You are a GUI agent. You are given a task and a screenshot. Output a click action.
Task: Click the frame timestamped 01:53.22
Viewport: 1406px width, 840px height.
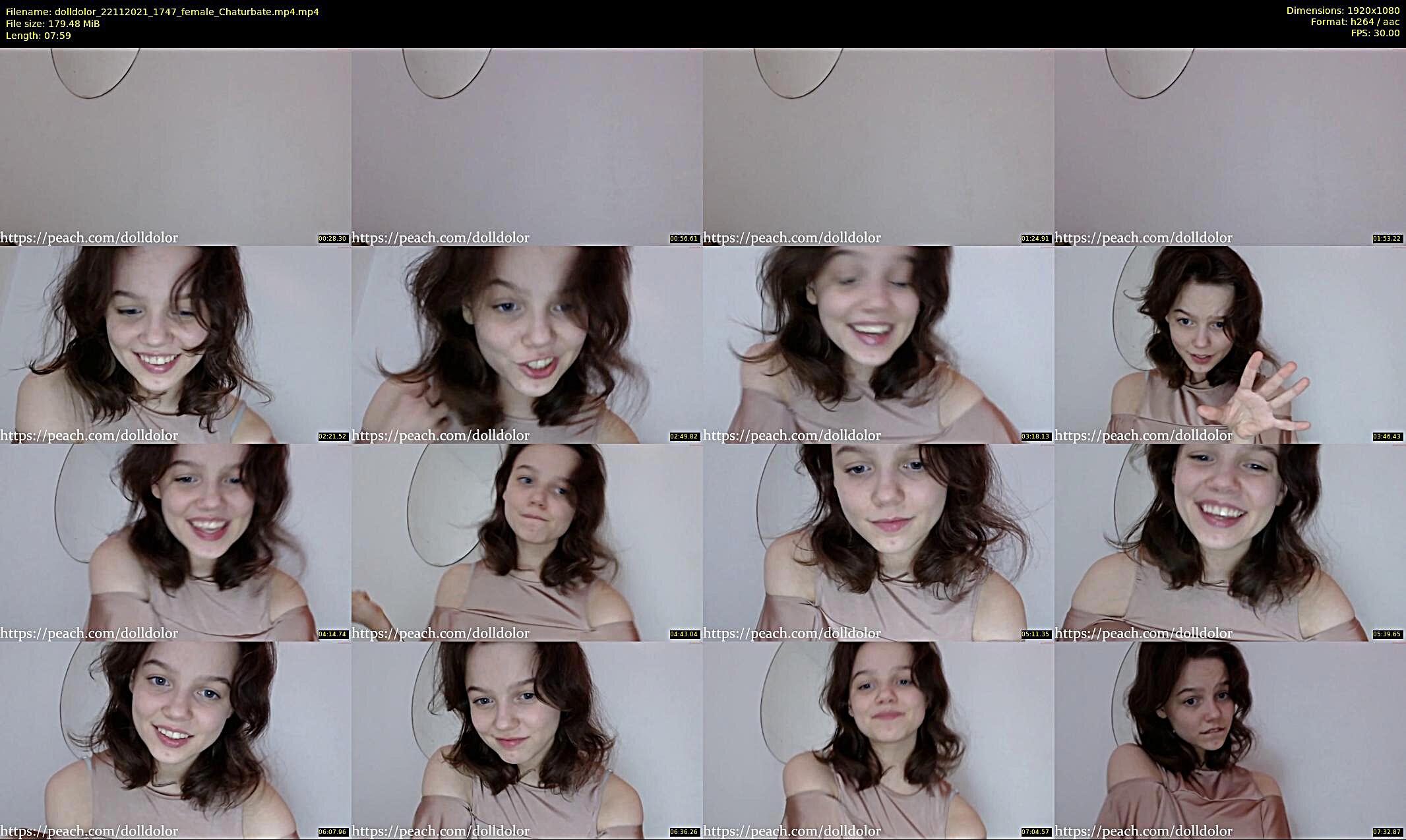pyautogui.click(x=1230, y=146)
